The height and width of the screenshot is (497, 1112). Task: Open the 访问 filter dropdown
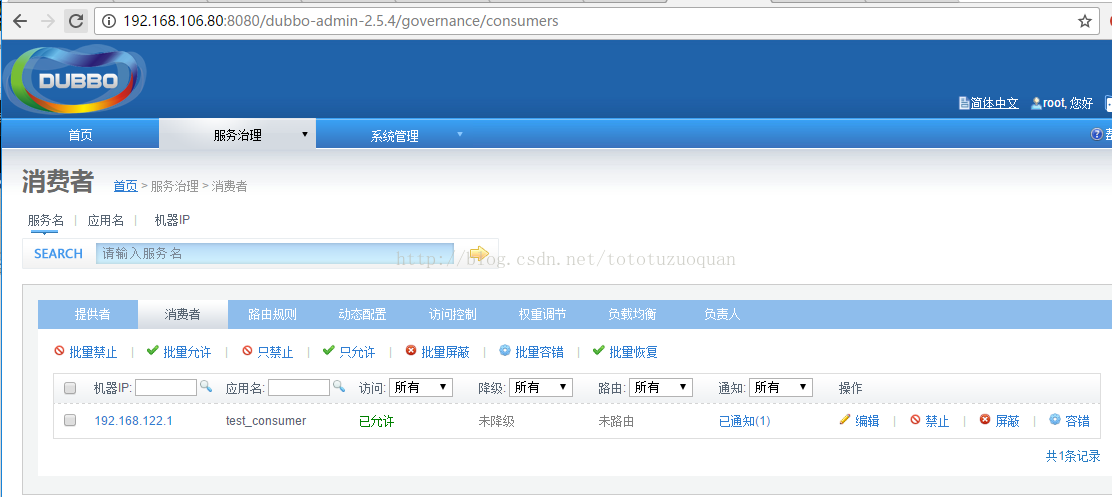coord(421,387)
